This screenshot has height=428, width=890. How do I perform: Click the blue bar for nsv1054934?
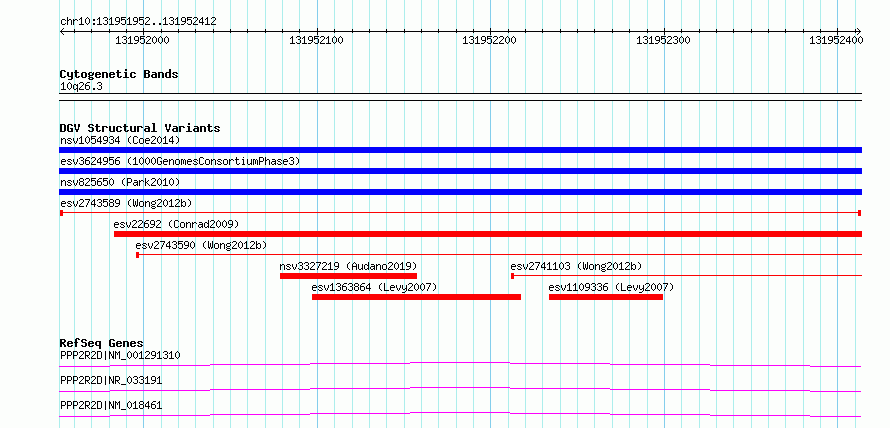[x=460, y=150]
